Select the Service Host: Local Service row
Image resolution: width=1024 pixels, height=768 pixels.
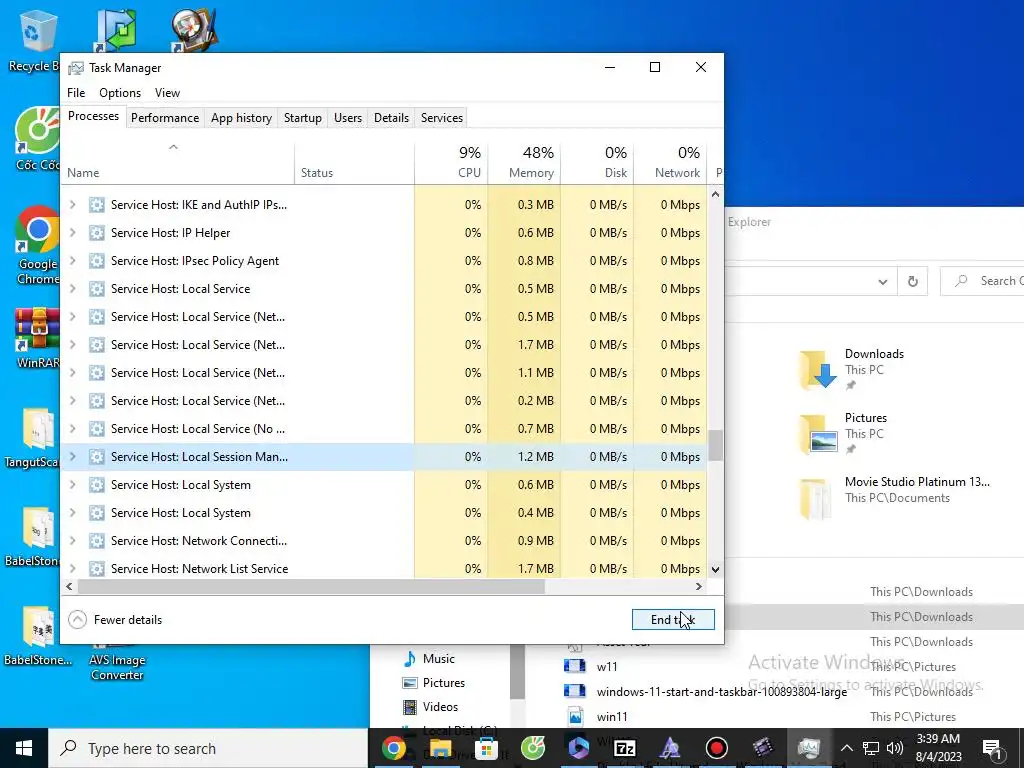(383, 289)
